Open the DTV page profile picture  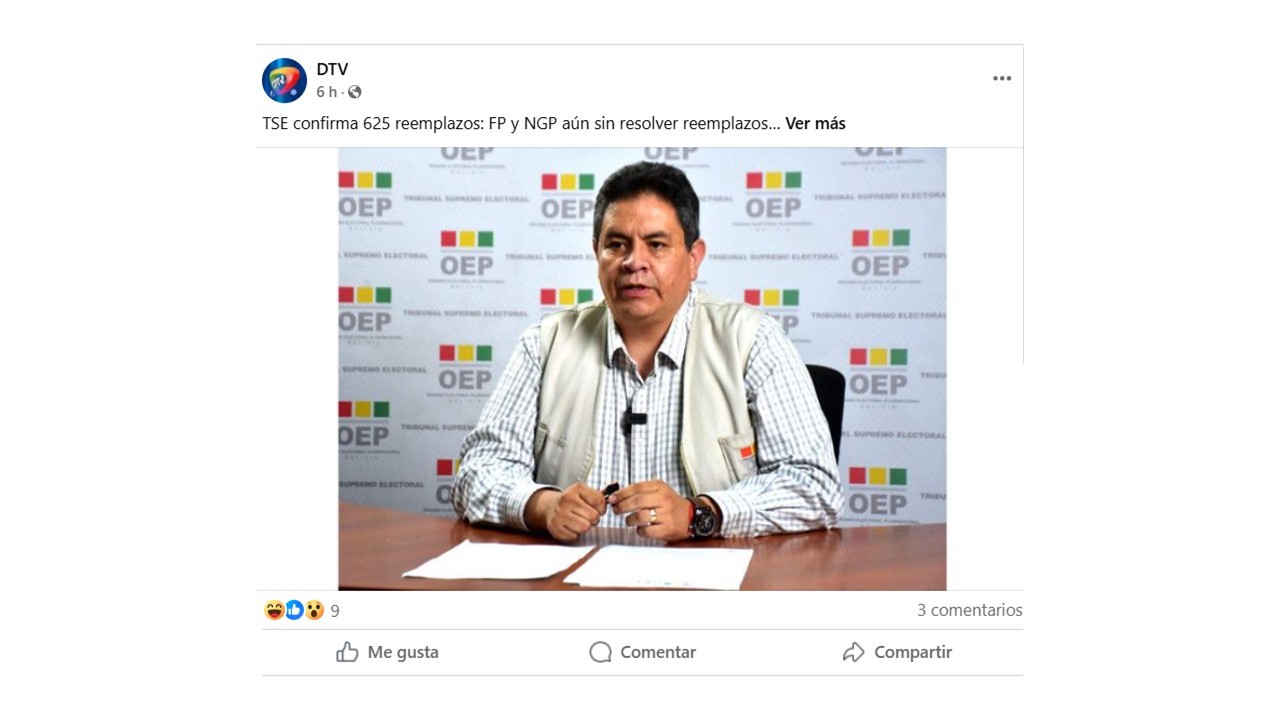coord(284,80)
